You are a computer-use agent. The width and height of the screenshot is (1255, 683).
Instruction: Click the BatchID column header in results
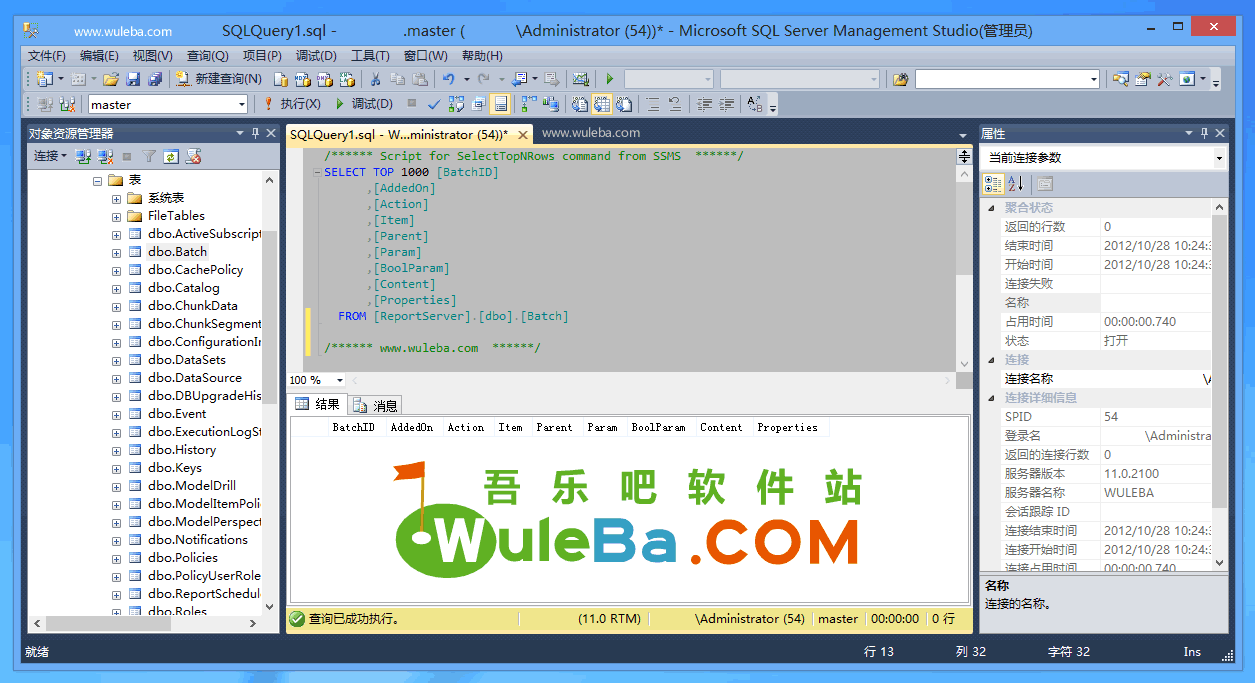353,427
